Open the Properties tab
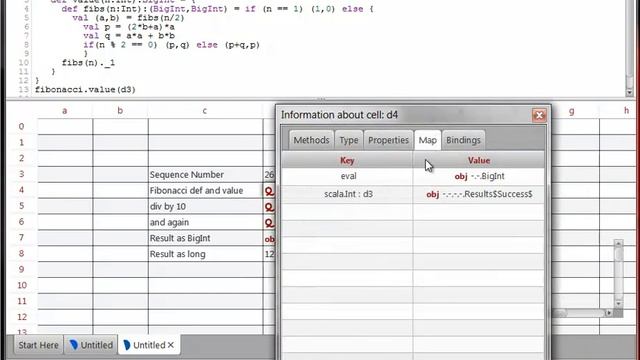This screenshot has height=360, width=640. click(388, 140)
